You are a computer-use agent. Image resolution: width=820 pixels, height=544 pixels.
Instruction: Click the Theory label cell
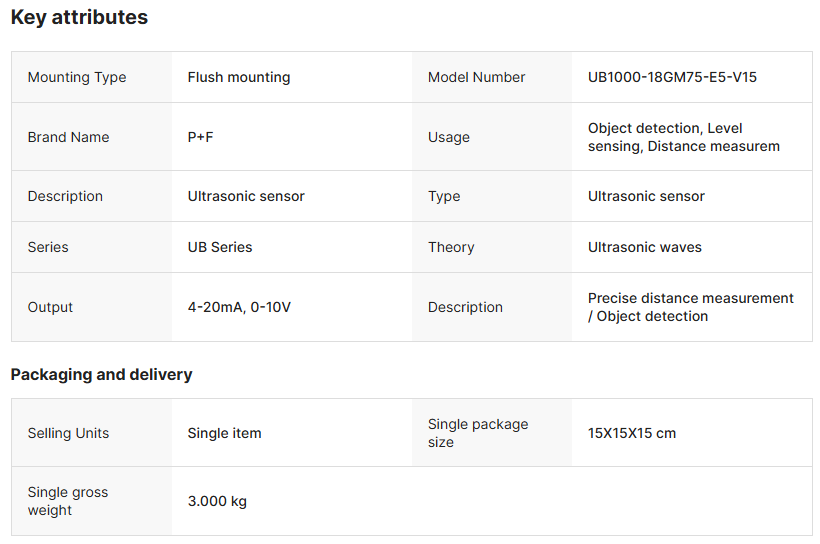tap(451, 247)
